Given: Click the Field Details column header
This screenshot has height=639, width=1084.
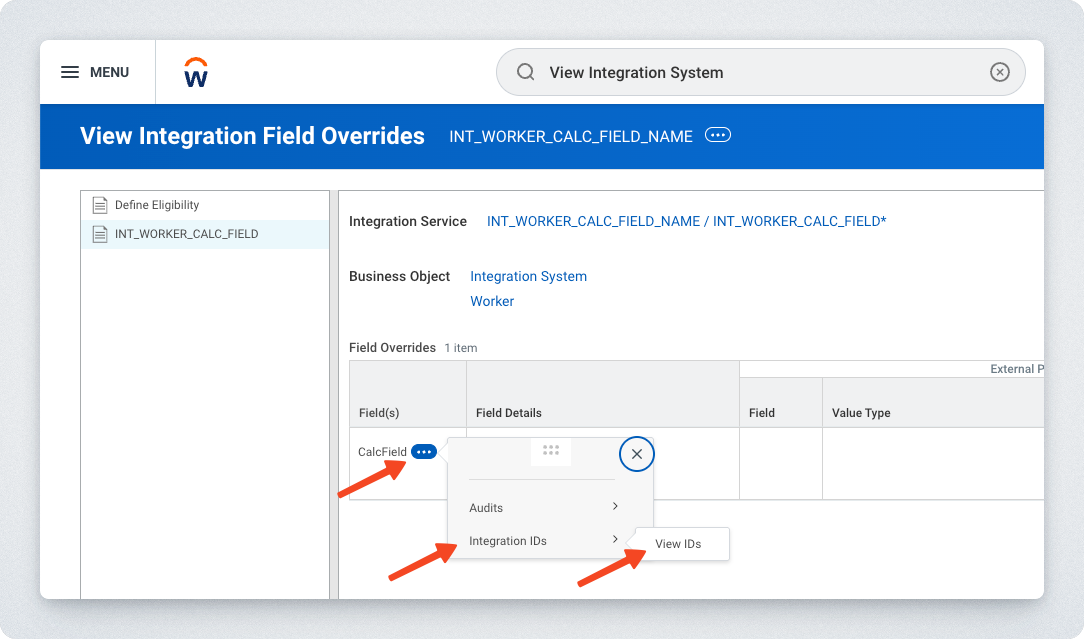Looking at the screenshot, I should (x=509, y=412).
